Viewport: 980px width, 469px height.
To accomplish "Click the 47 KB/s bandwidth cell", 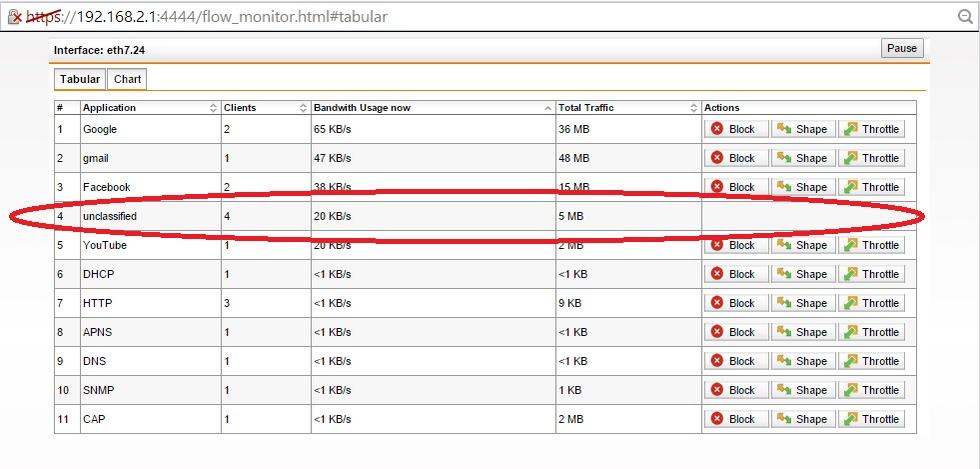I will (433, 158).
